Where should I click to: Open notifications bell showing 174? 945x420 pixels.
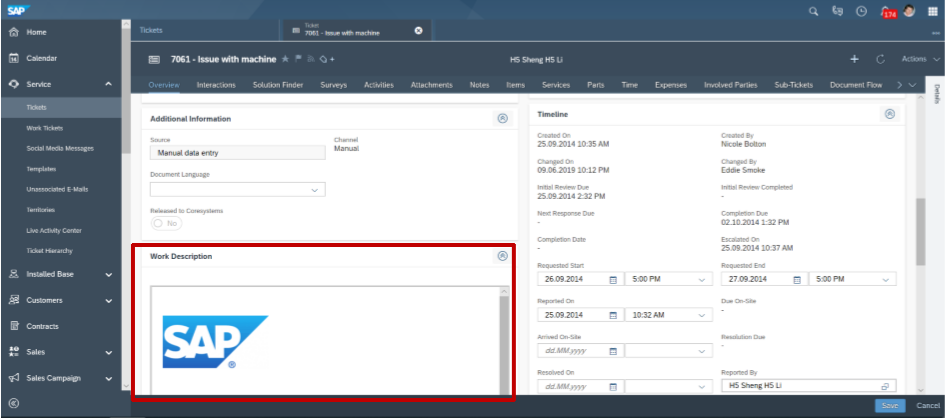(x=886, y=11)
